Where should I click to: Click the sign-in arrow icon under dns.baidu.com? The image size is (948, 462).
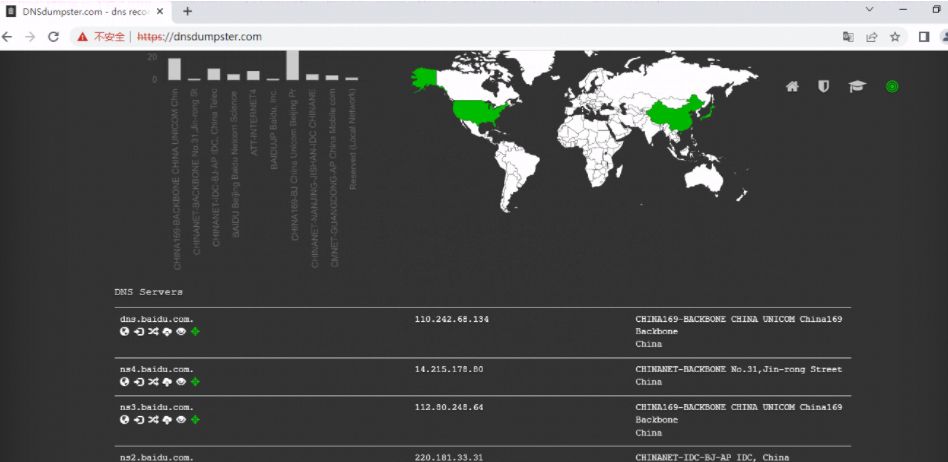(138, 331)
